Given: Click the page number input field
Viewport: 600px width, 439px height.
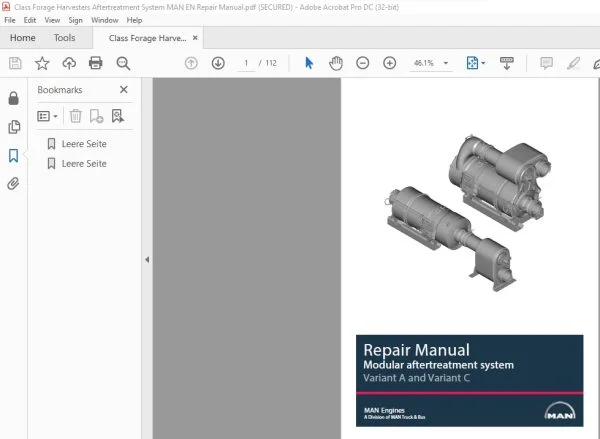Looking at the screenshot, I should click(246, 63).
